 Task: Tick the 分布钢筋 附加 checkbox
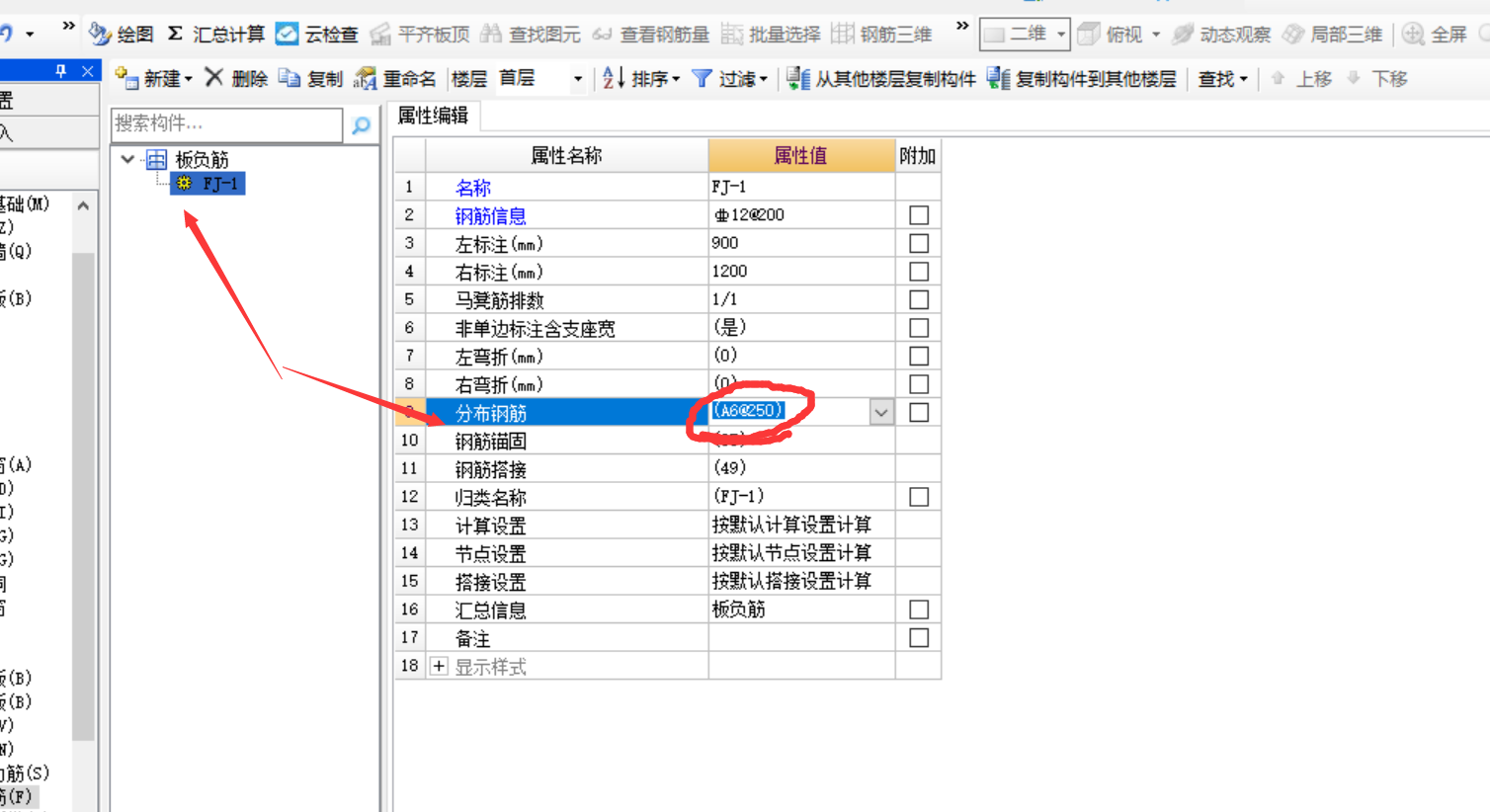pos(919,412)
